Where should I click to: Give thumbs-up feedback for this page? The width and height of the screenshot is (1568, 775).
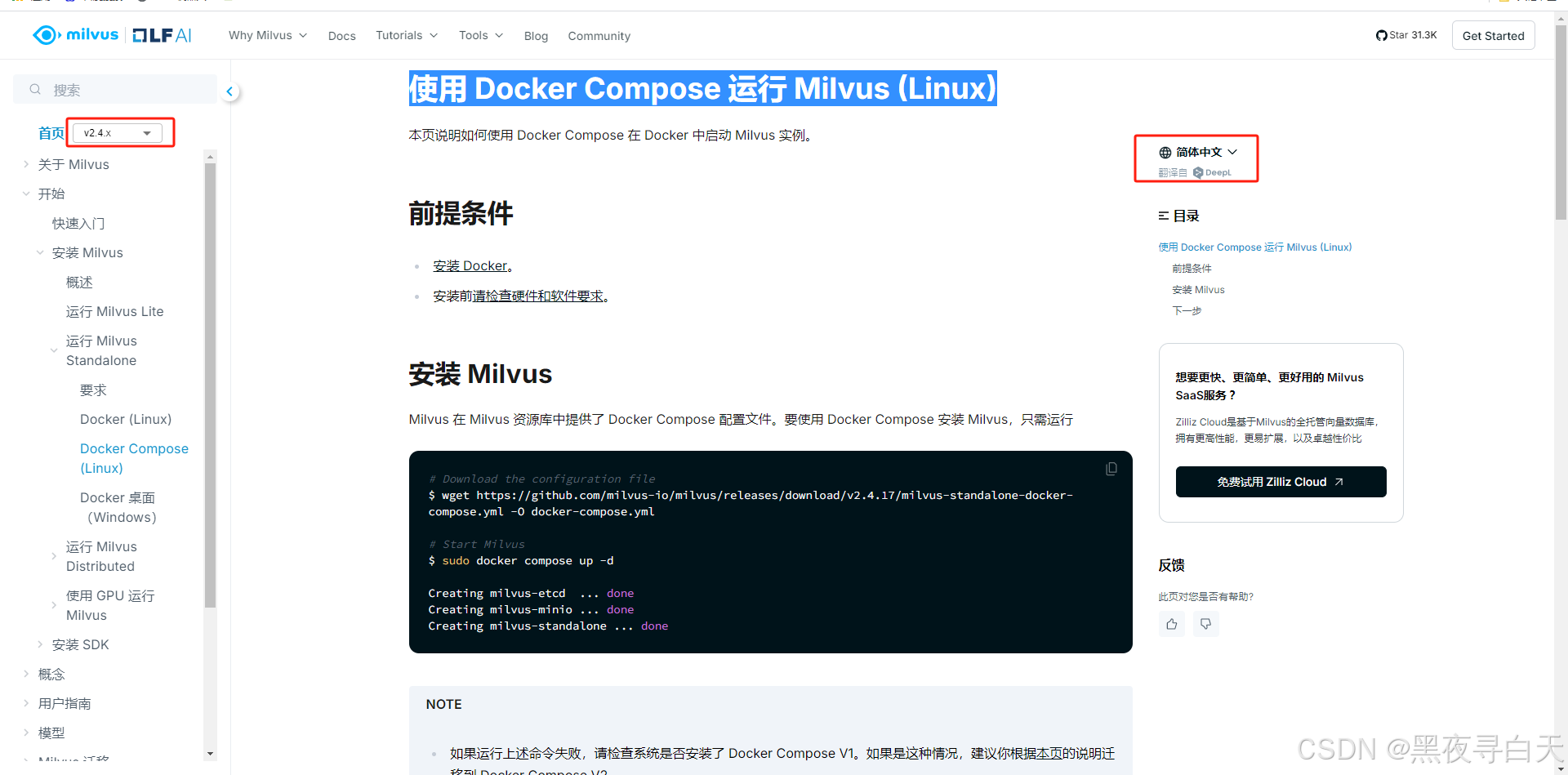1171,623
